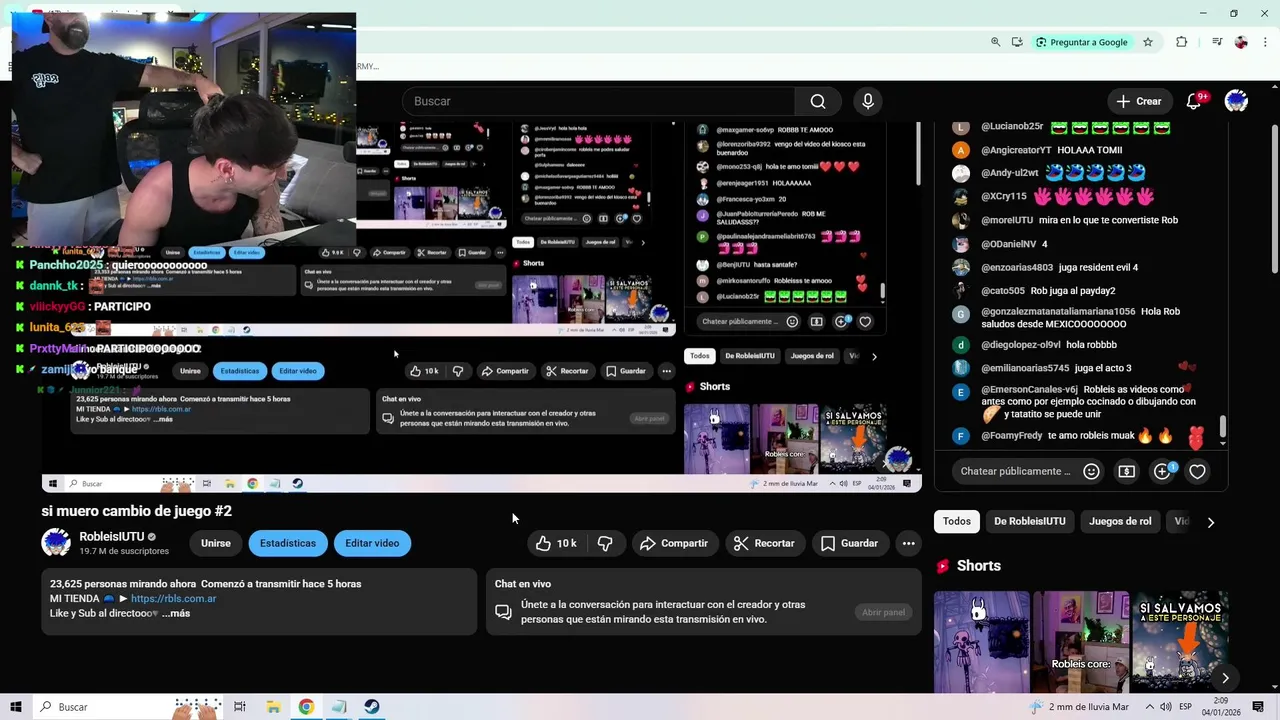Viewport: 1280px width, 720px height.
Task: Open Chrome media controls icon
Action: click(x=1217, y=42)
